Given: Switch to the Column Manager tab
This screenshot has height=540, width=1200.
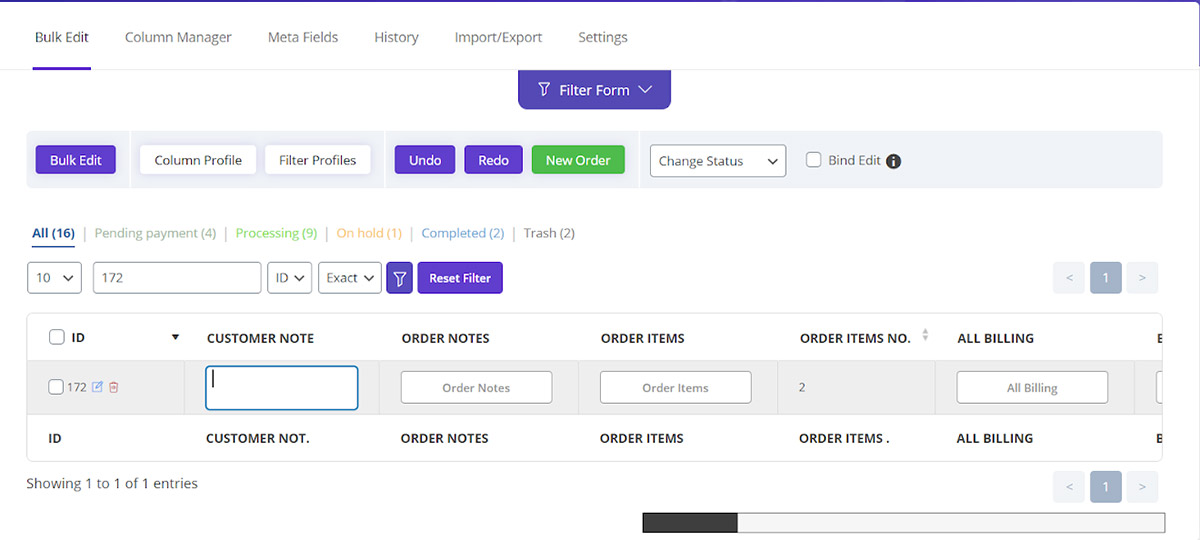Looking at the screenshot, I should [x=178, y=37].
